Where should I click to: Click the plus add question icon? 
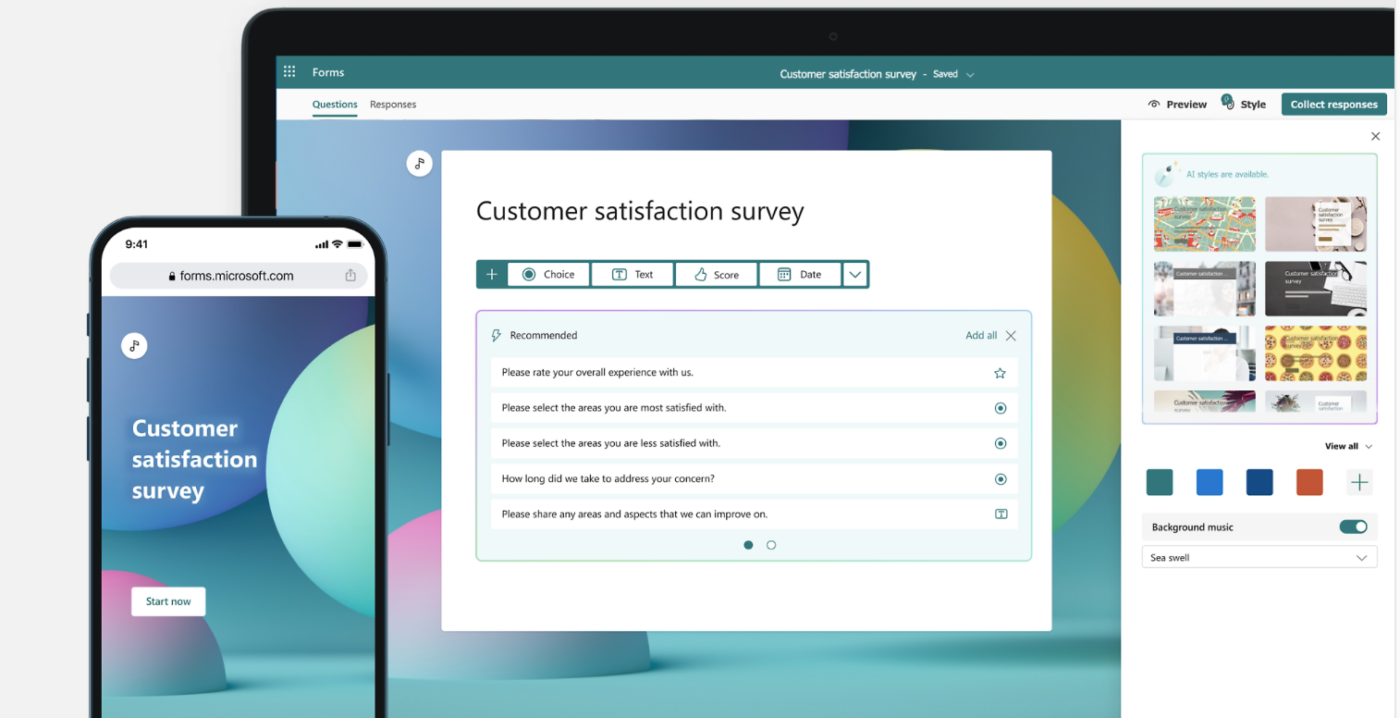tap(491, 274)
